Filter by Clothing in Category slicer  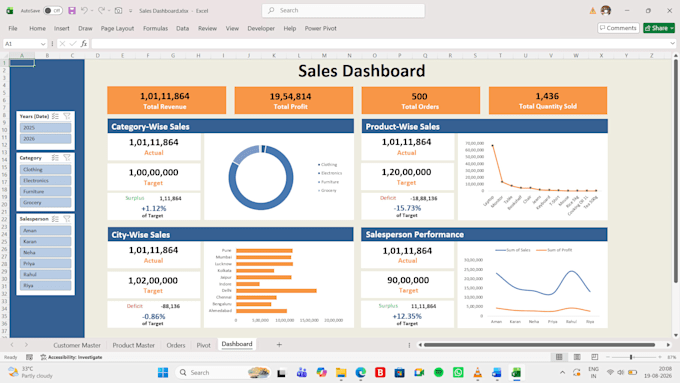pyautogui.click(x=45, y=170)
